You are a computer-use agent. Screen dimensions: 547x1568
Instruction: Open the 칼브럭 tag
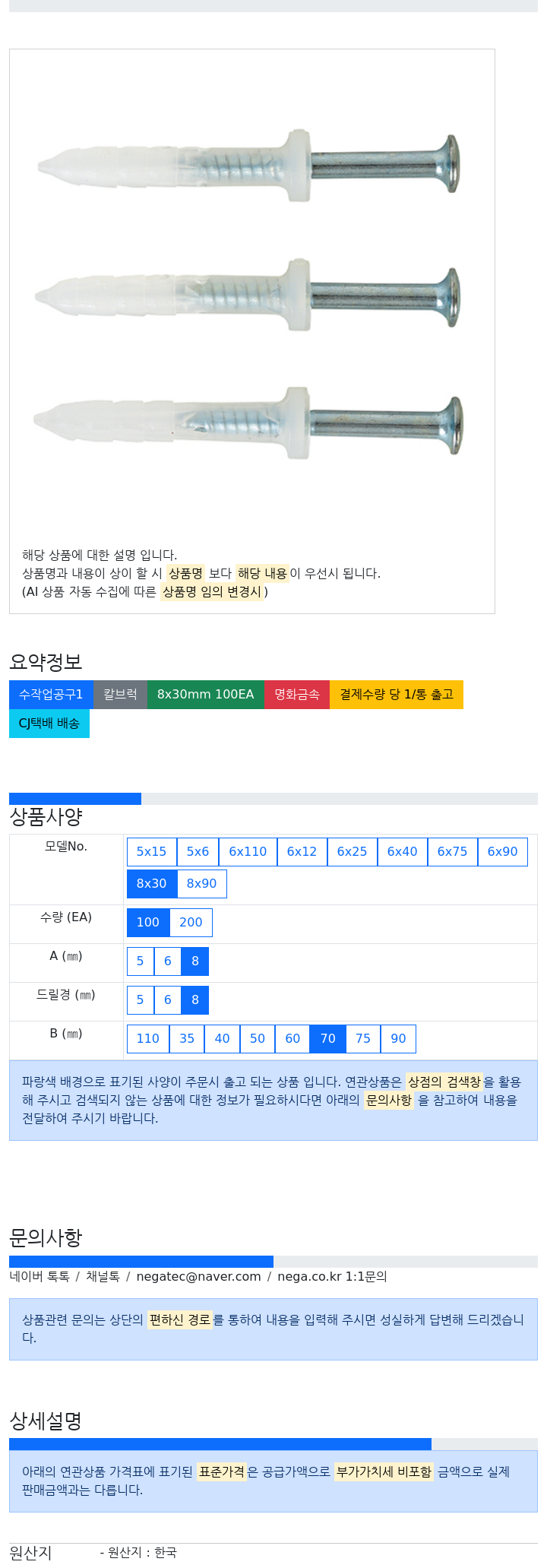[120, 695]
